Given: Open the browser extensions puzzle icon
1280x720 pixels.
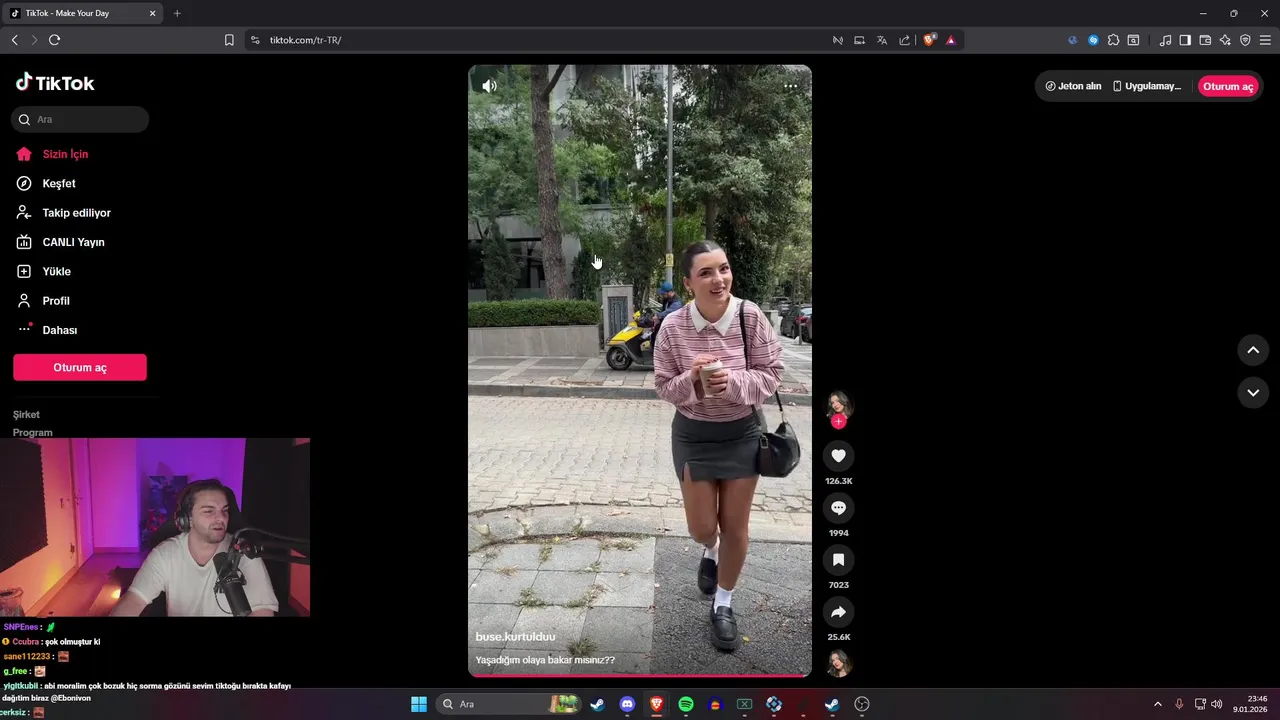Looking at the screenshot, I should tap(1113, 40).
